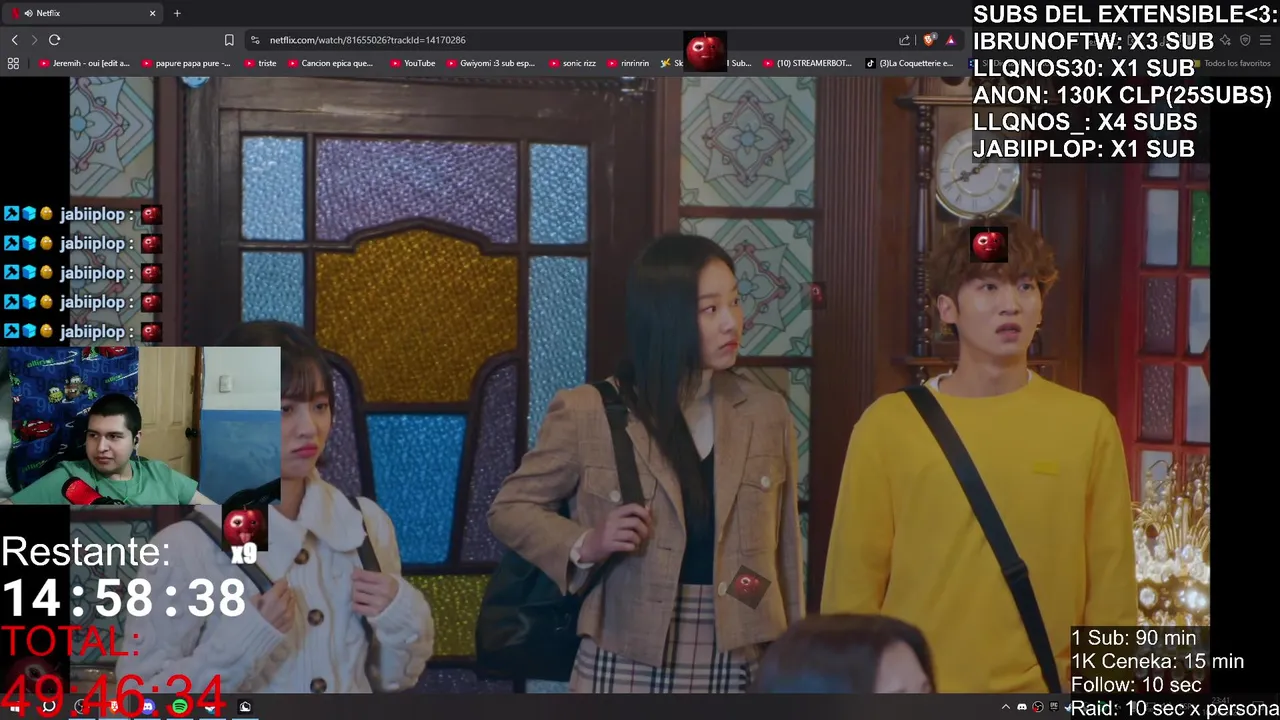The width and height of the screenshot is (1280, 720).
Task: Open Epic Games tray icon
Action: pyautogui.click(x=1054, y=707)
